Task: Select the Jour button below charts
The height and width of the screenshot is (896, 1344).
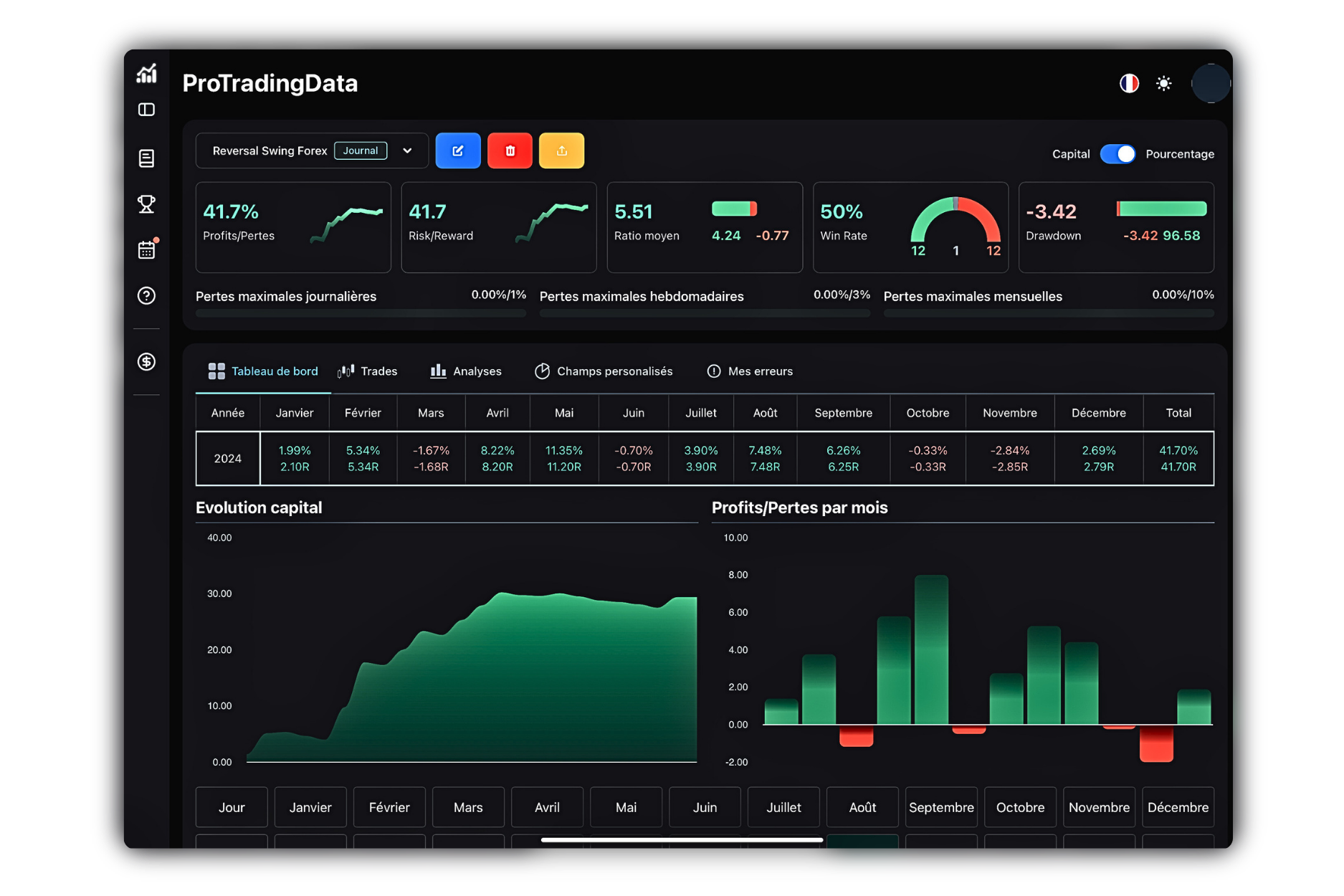Action: 232,807
